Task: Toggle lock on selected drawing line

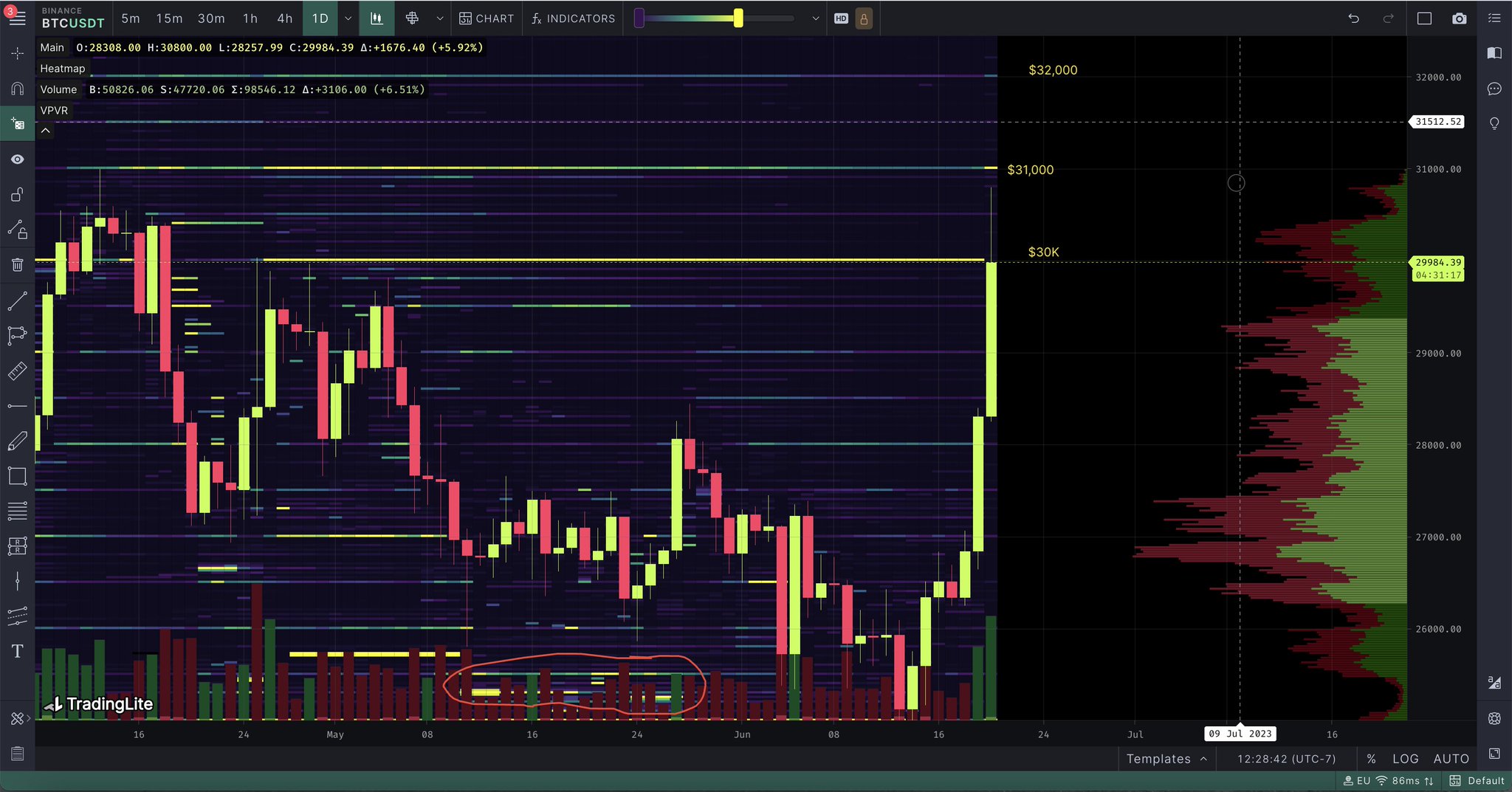Action: (x=17, y=230)
